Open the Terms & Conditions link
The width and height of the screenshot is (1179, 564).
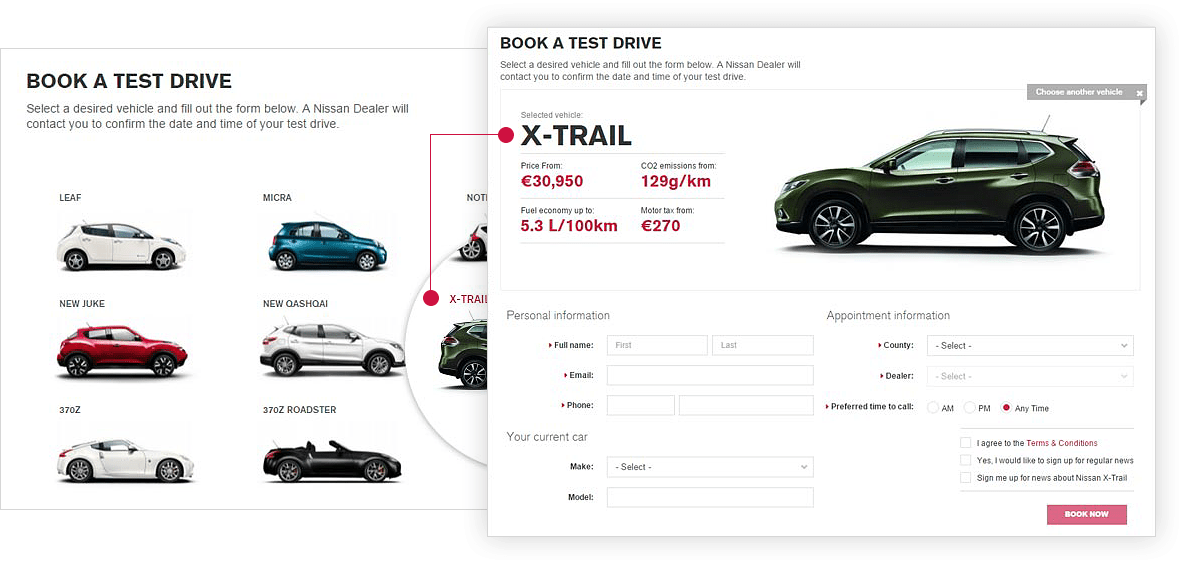1061,443
